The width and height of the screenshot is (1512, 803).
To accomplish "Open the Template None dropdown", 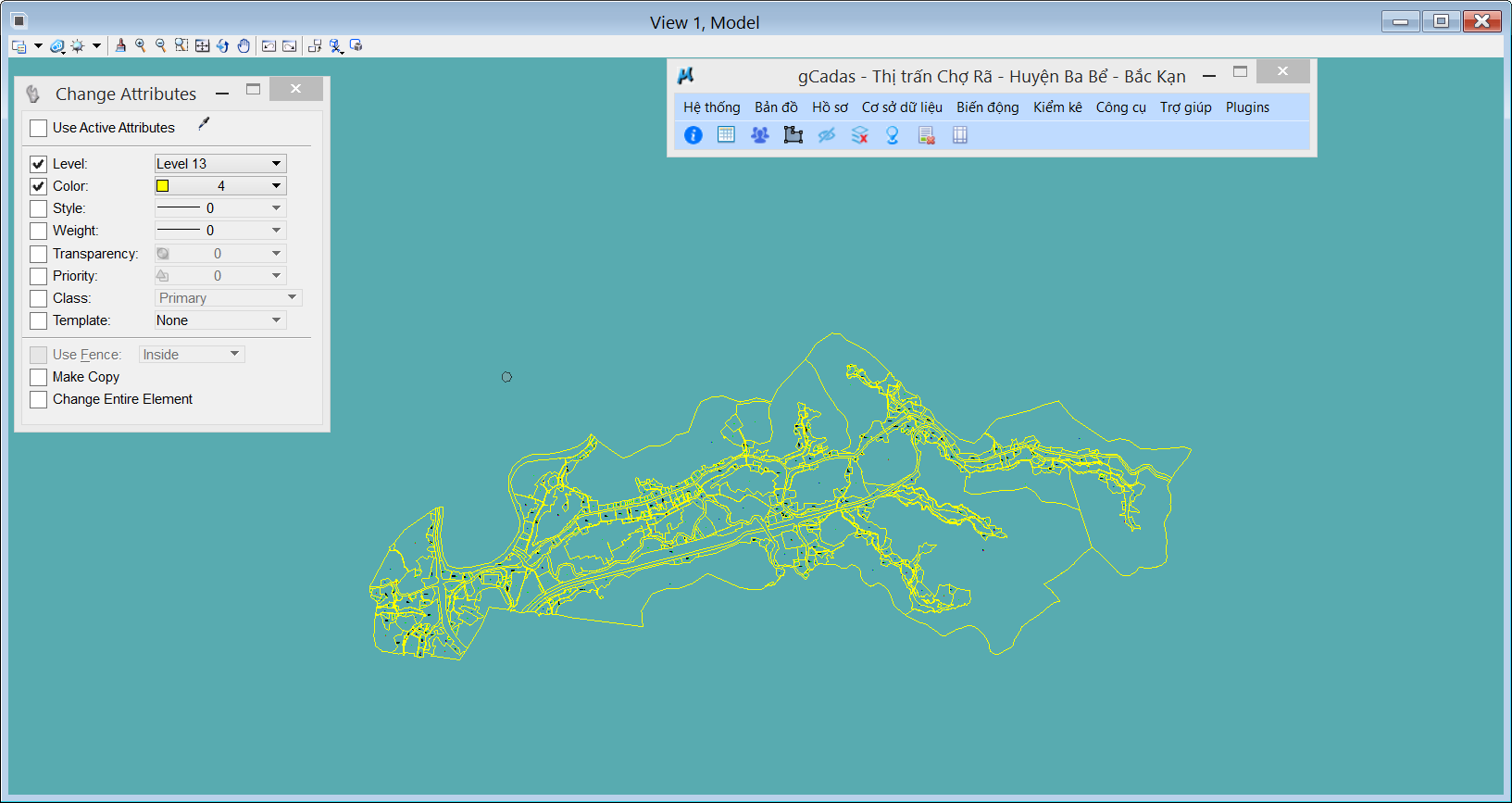I will point(276,320).
